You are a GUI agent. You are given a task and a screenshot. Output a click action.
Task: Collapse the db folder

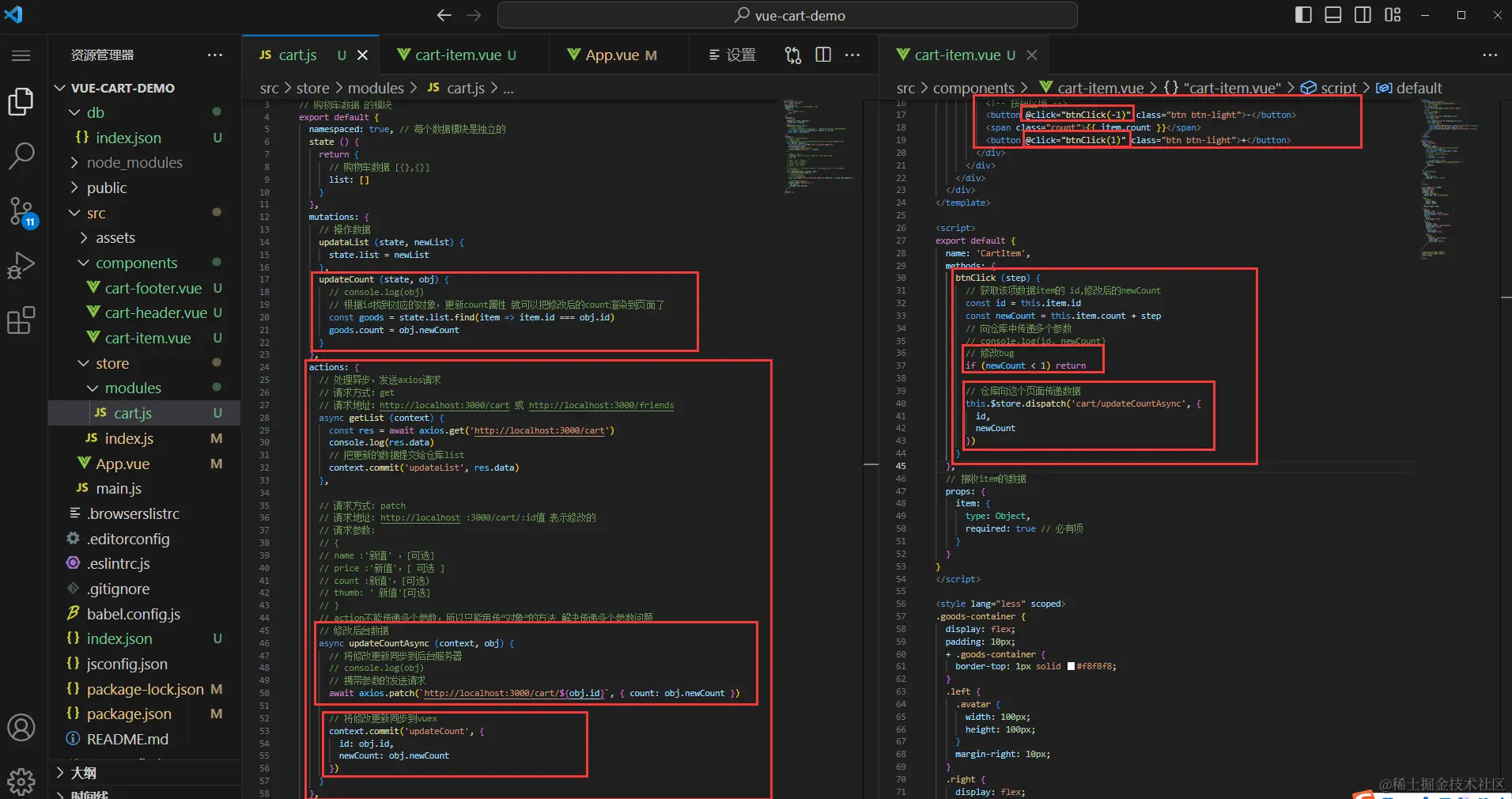pyautogui.click(x=145, y=112)
